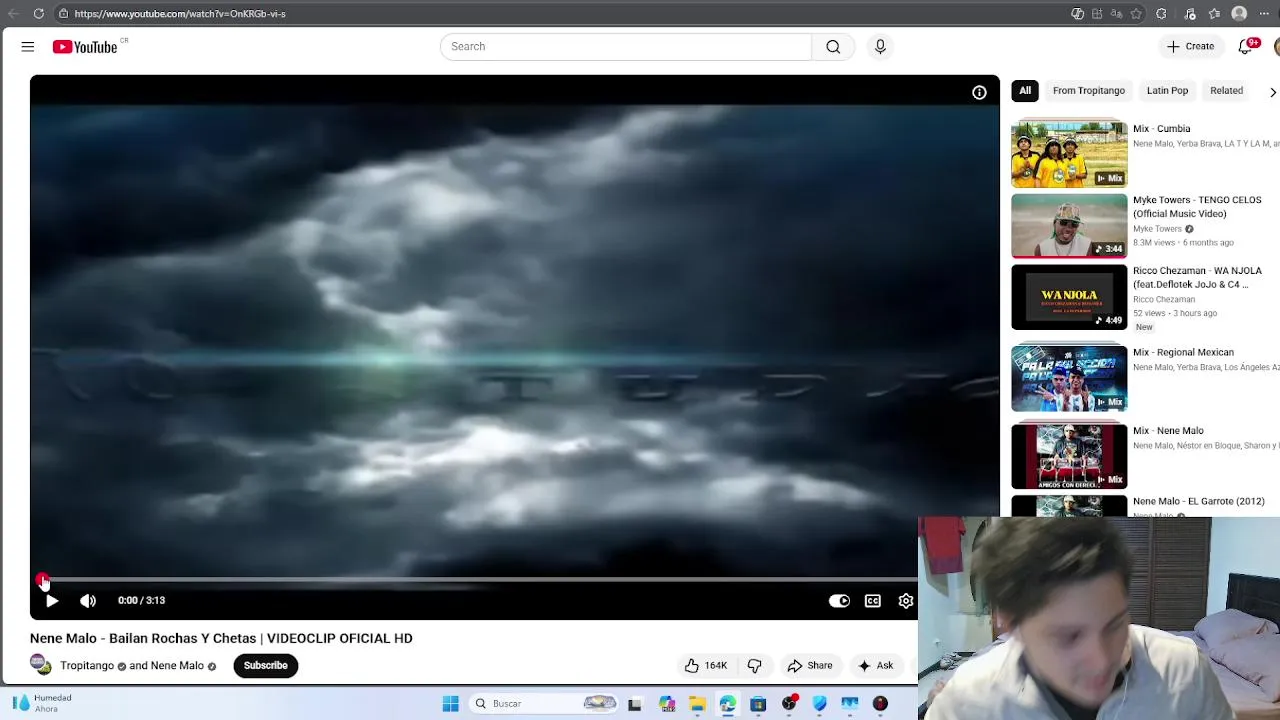View site information lock icon
This screenshot has width=1280, height=720.
[63, 14]
